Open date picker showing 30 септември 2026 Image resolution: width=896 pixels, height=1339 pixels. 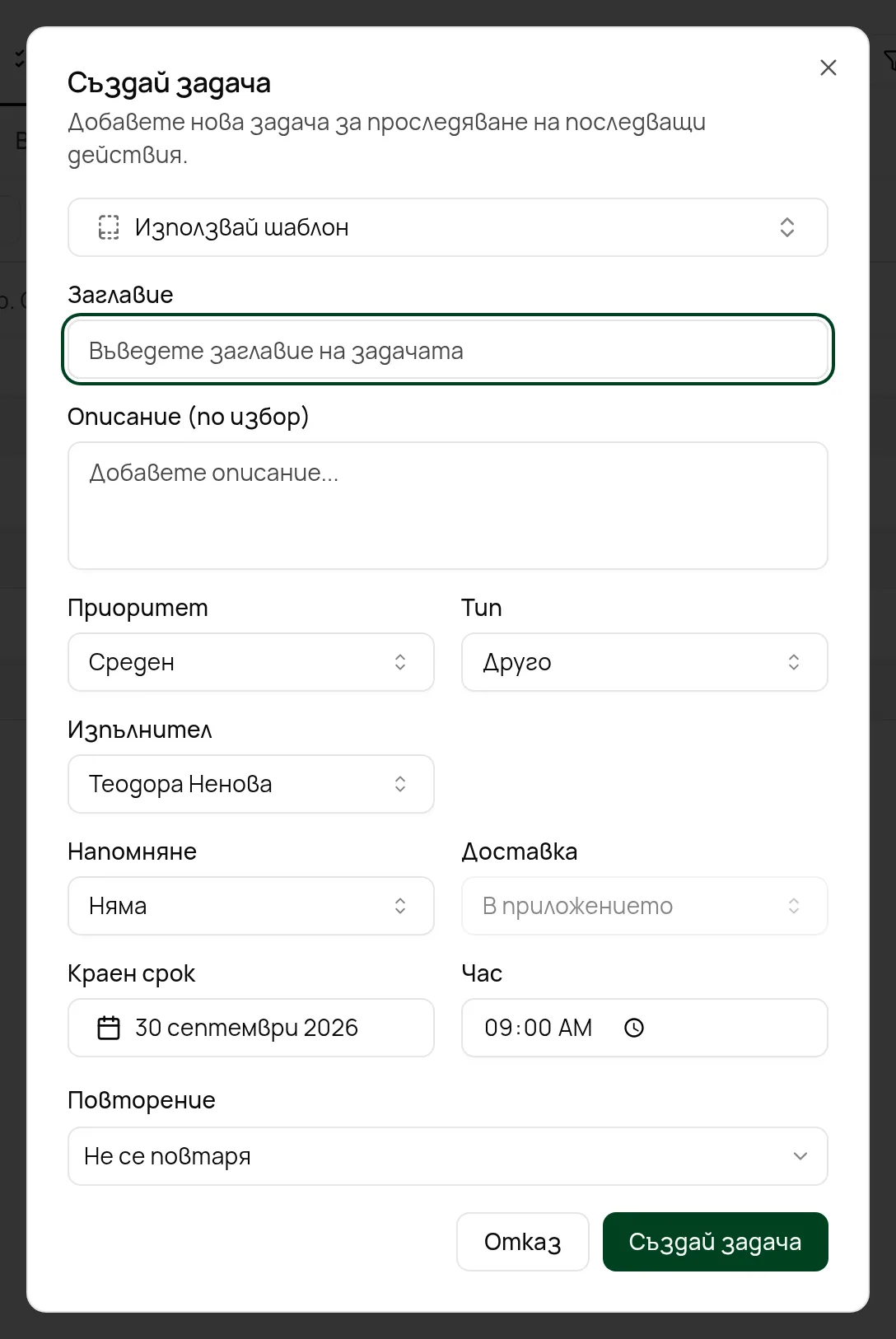251,1028
